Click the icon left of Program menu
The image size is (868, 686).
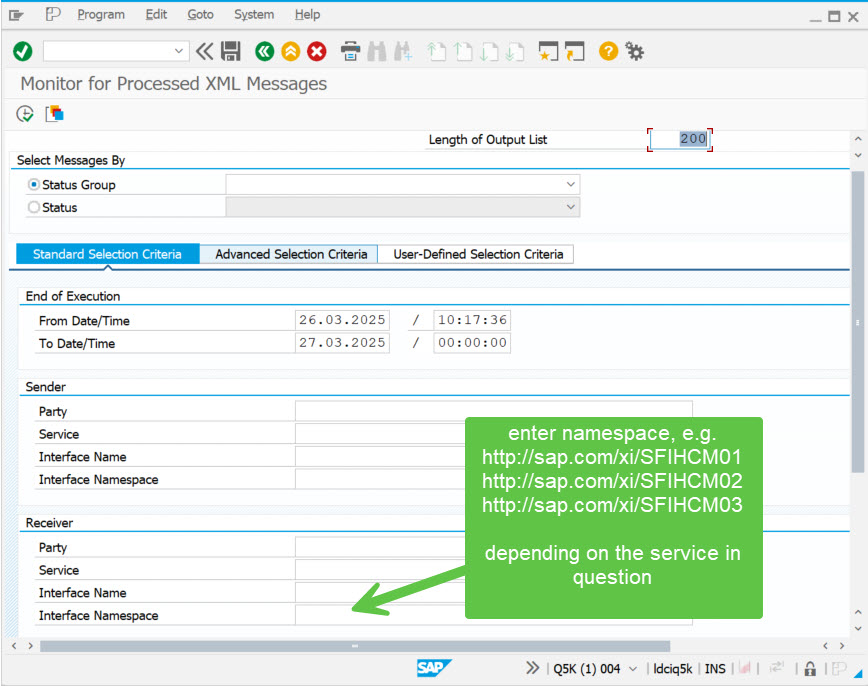point(53,14)
